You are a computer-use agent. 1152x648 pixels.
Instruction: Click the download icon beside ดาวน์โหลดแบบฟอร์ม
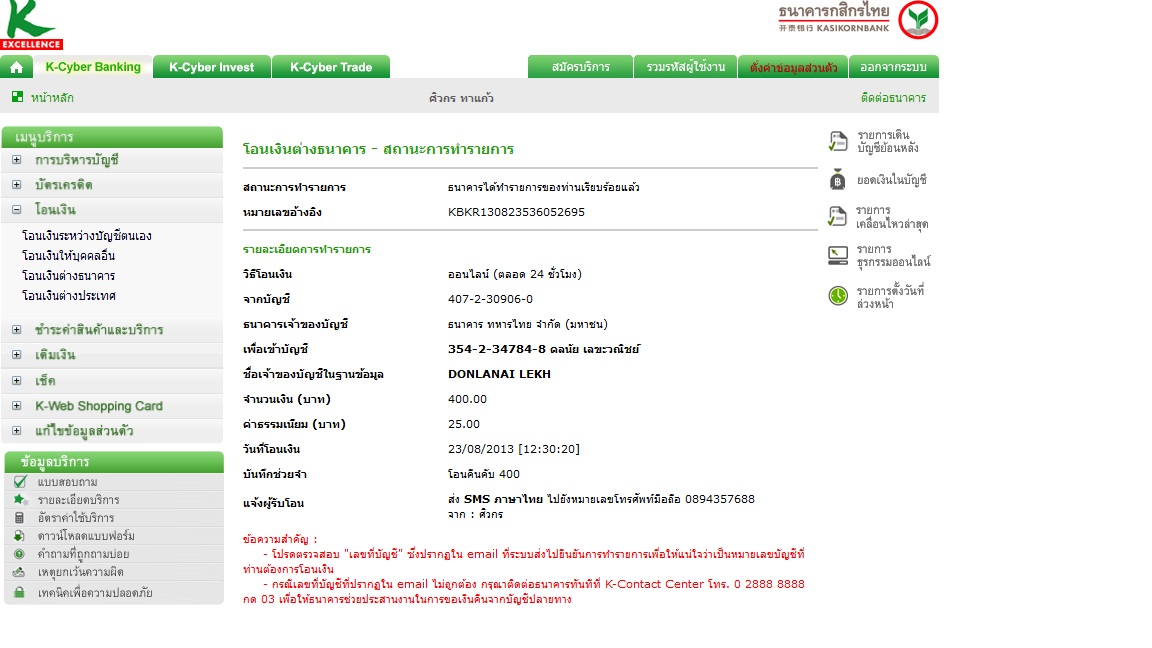19,536
